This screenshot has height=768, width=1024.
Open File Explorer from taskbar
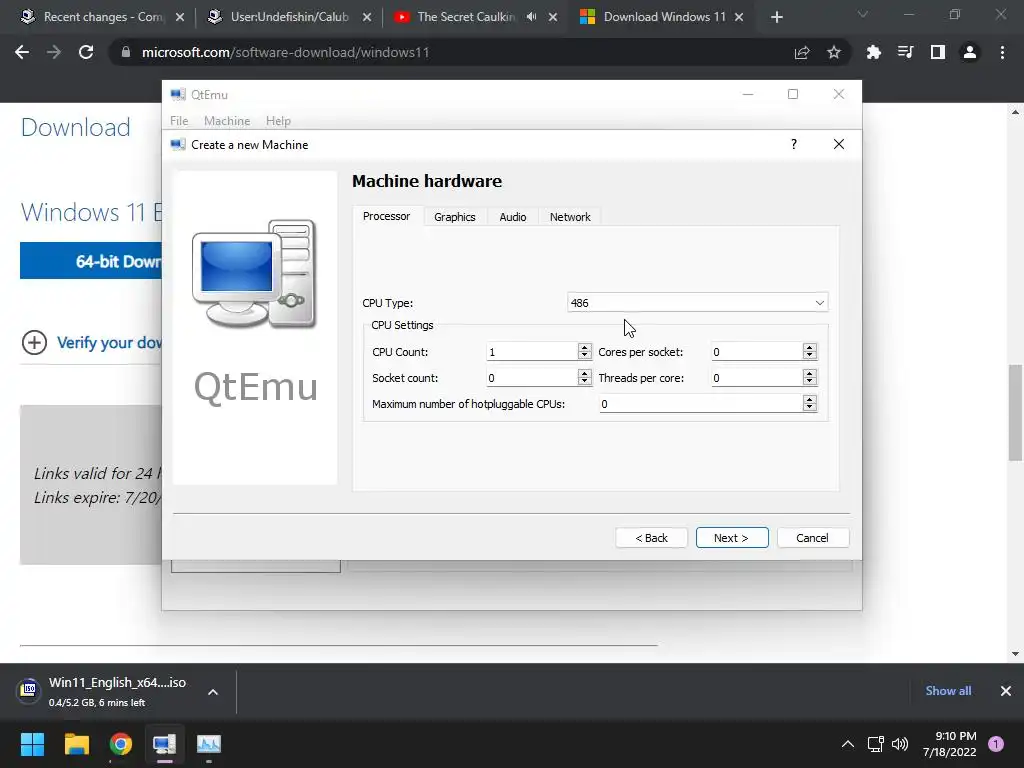(76, 744)
